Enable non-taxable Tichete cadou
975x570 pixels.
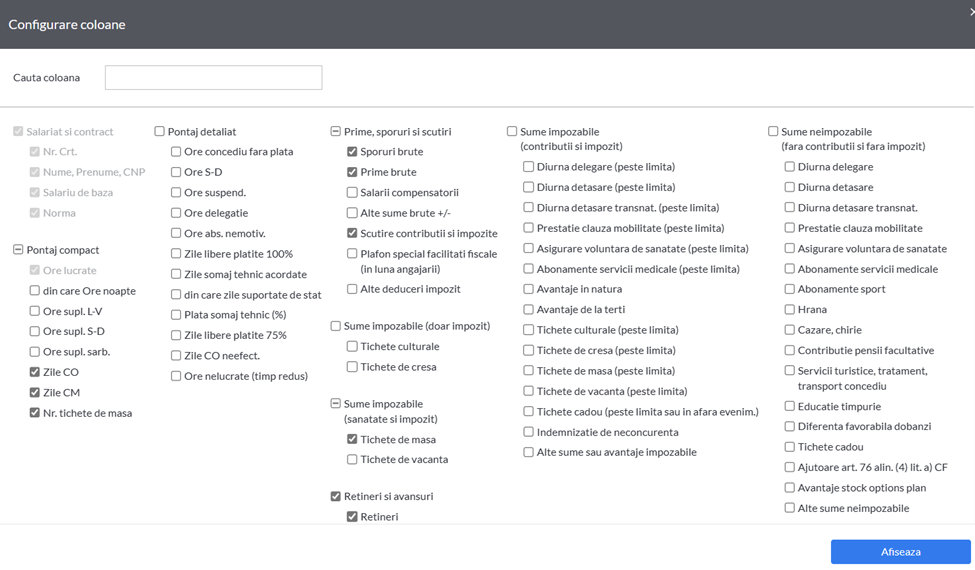(790, 447)
